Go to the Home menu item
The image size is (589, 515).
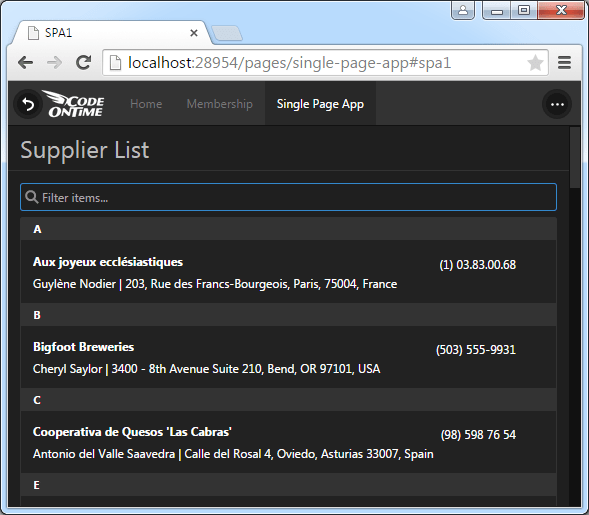tap(146, 104)
